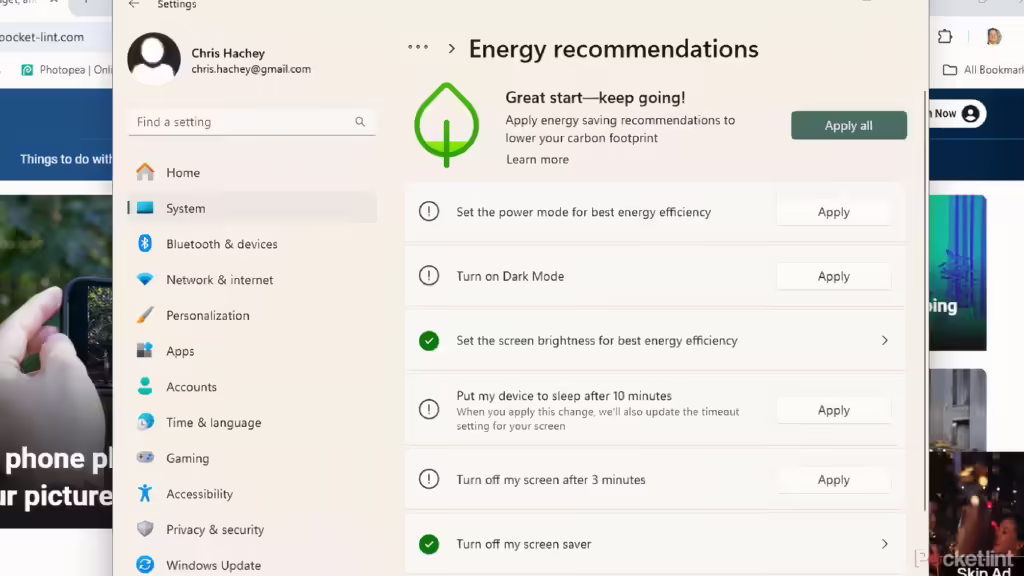
Task: Click the Gaming controller icon
Action: point(145,458)
